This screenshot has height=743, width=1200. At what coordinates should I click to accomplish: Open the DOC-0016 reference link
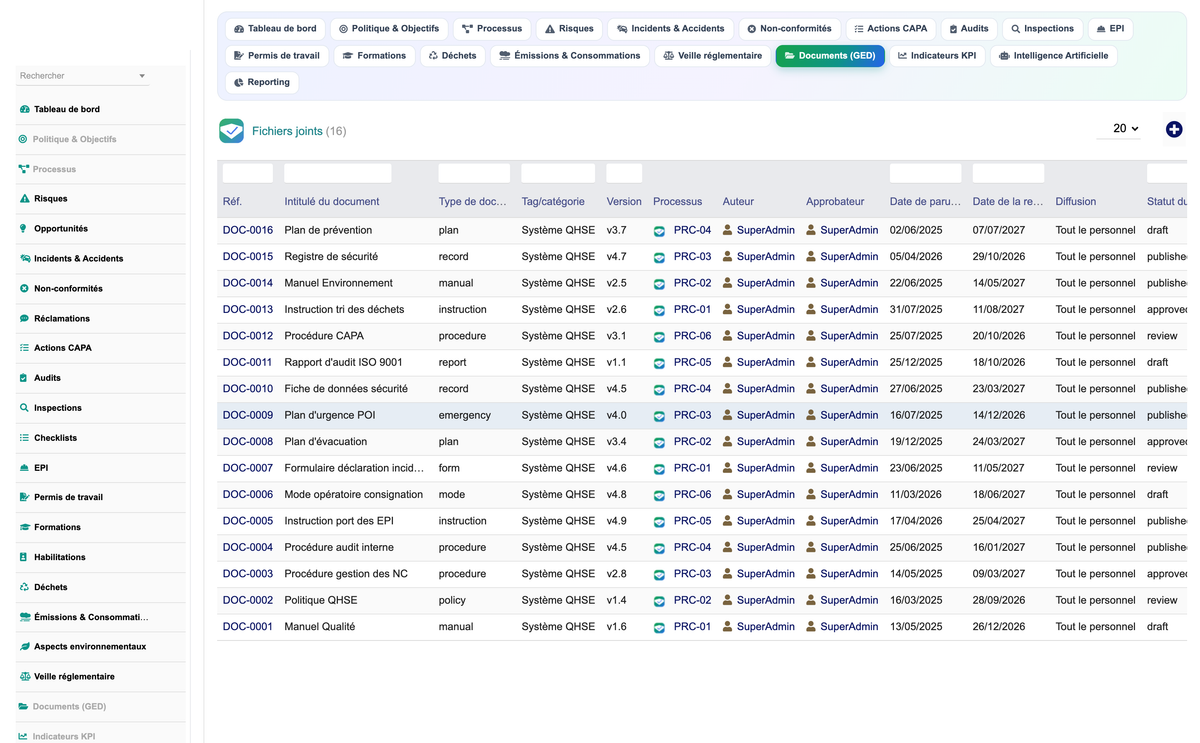[248, 230]
